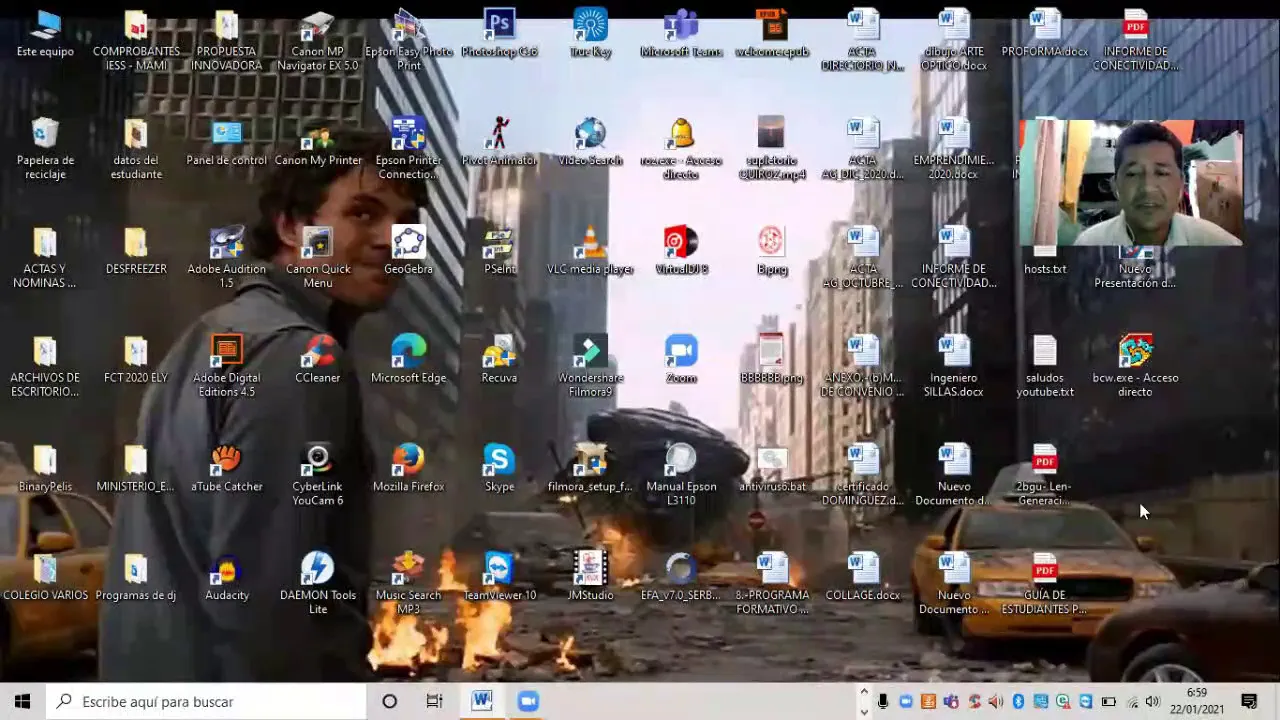Open the FCT 2020 ELY folder
Image resolution: width=1280 pixels, height=720 pixels.
136,360
